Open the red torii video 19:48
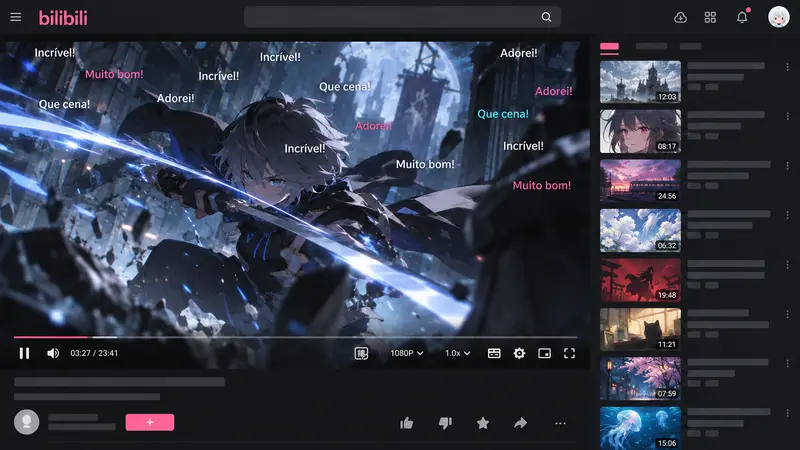The image size is (800, 450). tap(640, 280)
